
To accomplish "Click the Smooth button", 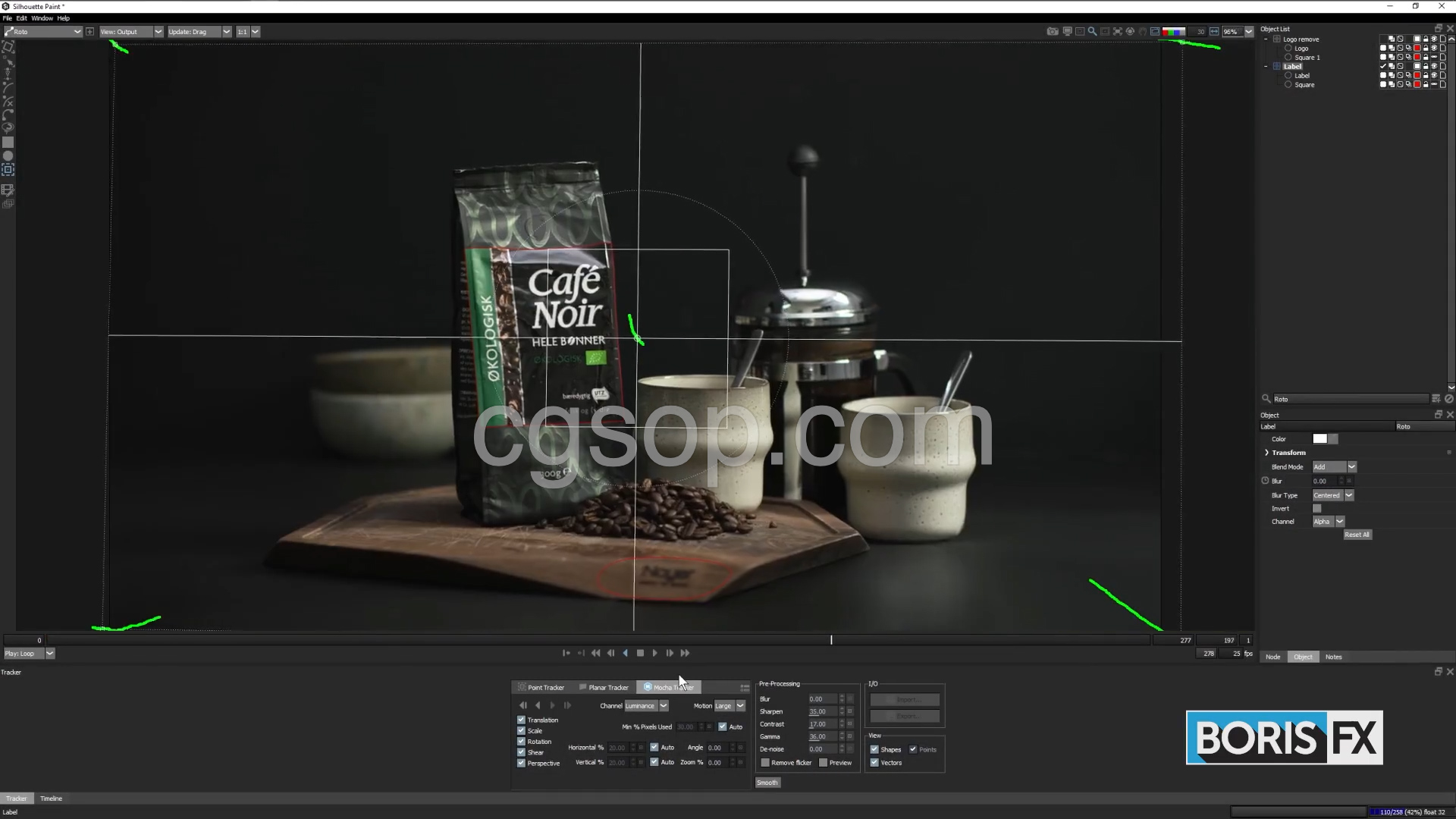I will point(767,783).
